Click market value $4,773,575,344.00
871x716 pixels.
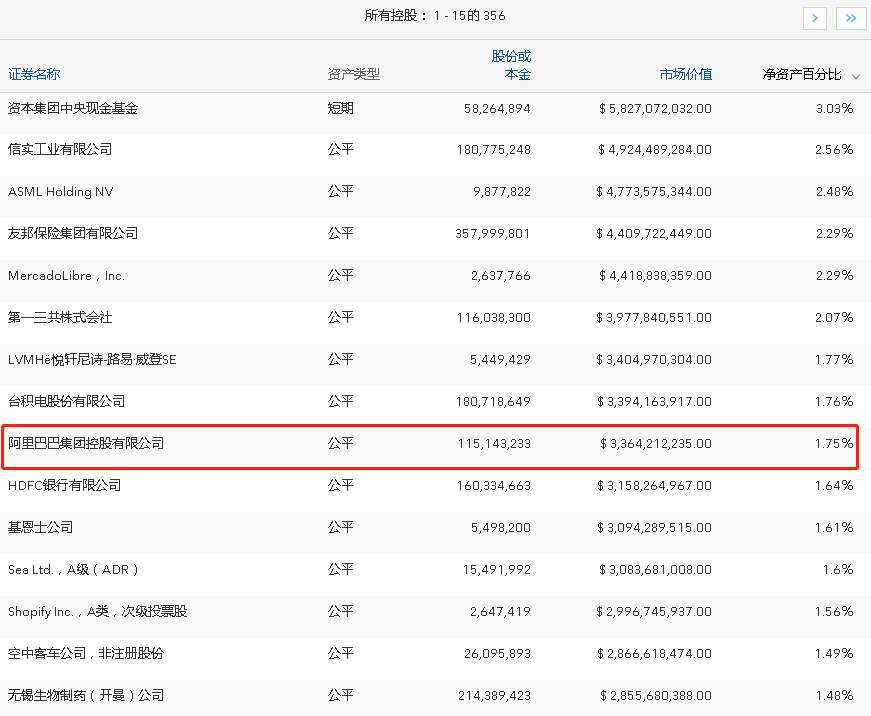[654, 192]
